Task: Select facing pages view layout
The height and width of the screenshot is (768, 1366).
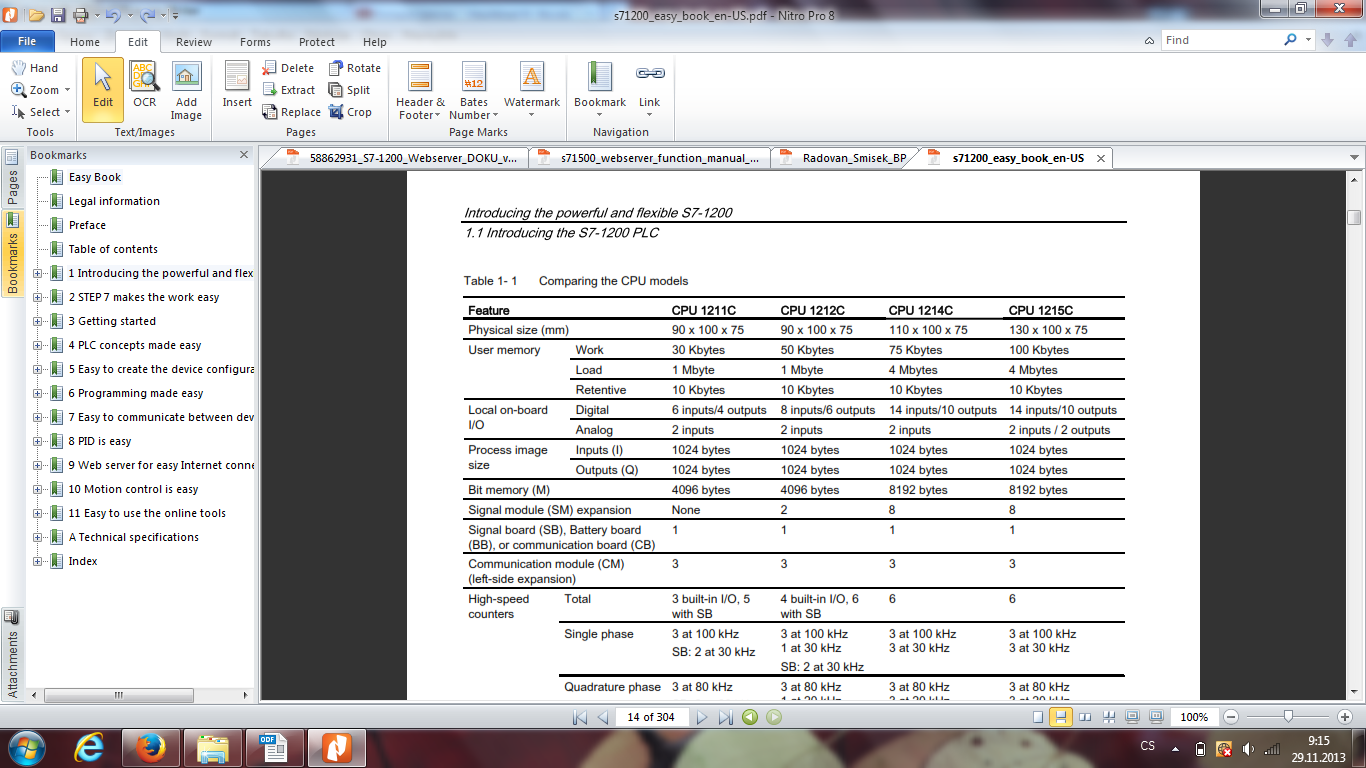Action: pos(1085,717)
